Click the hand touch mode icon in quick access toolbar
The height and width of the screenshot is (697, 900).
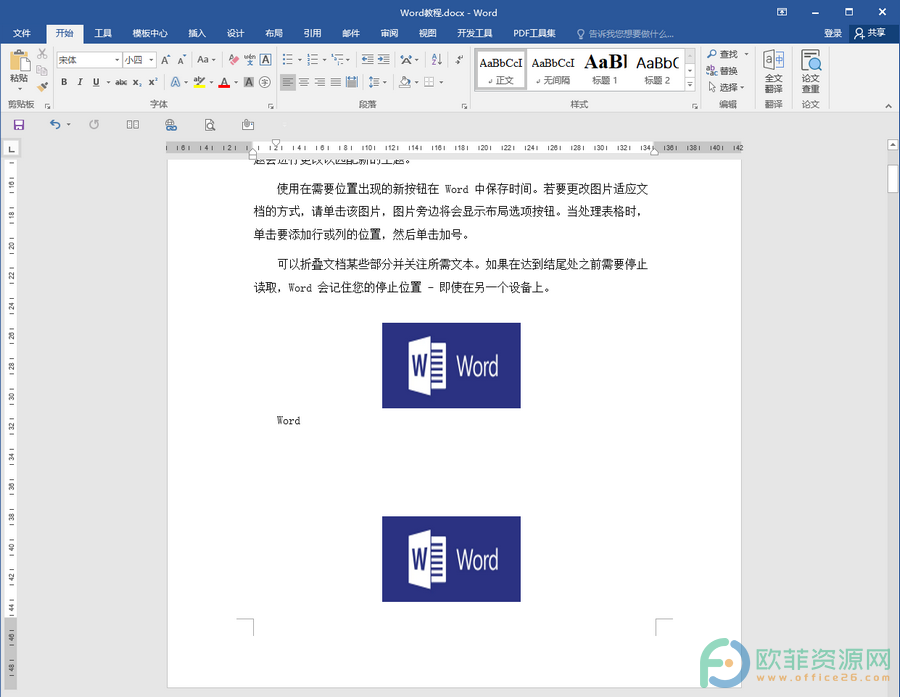[x=248, y=125]
